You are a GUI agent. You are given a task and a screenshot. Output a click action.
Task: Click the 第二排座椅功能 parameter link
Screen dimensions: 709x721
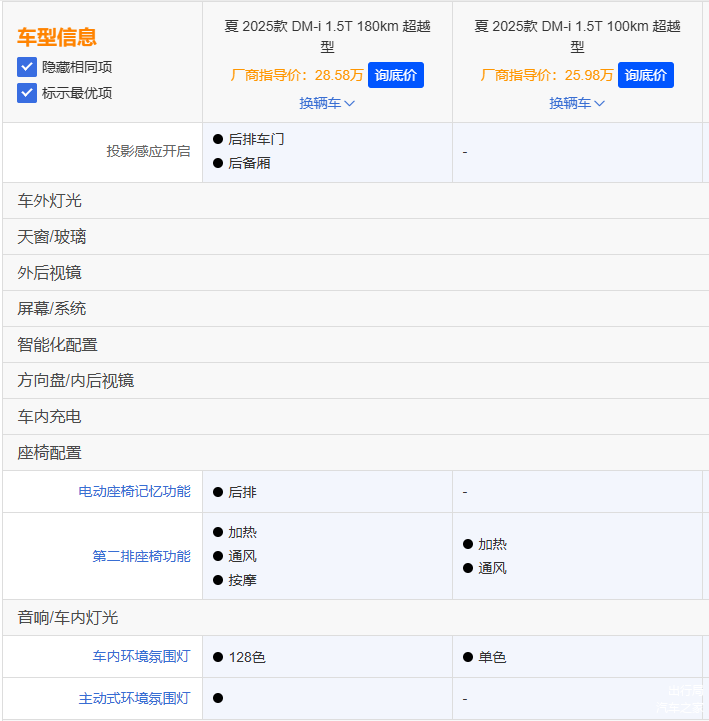141,556
